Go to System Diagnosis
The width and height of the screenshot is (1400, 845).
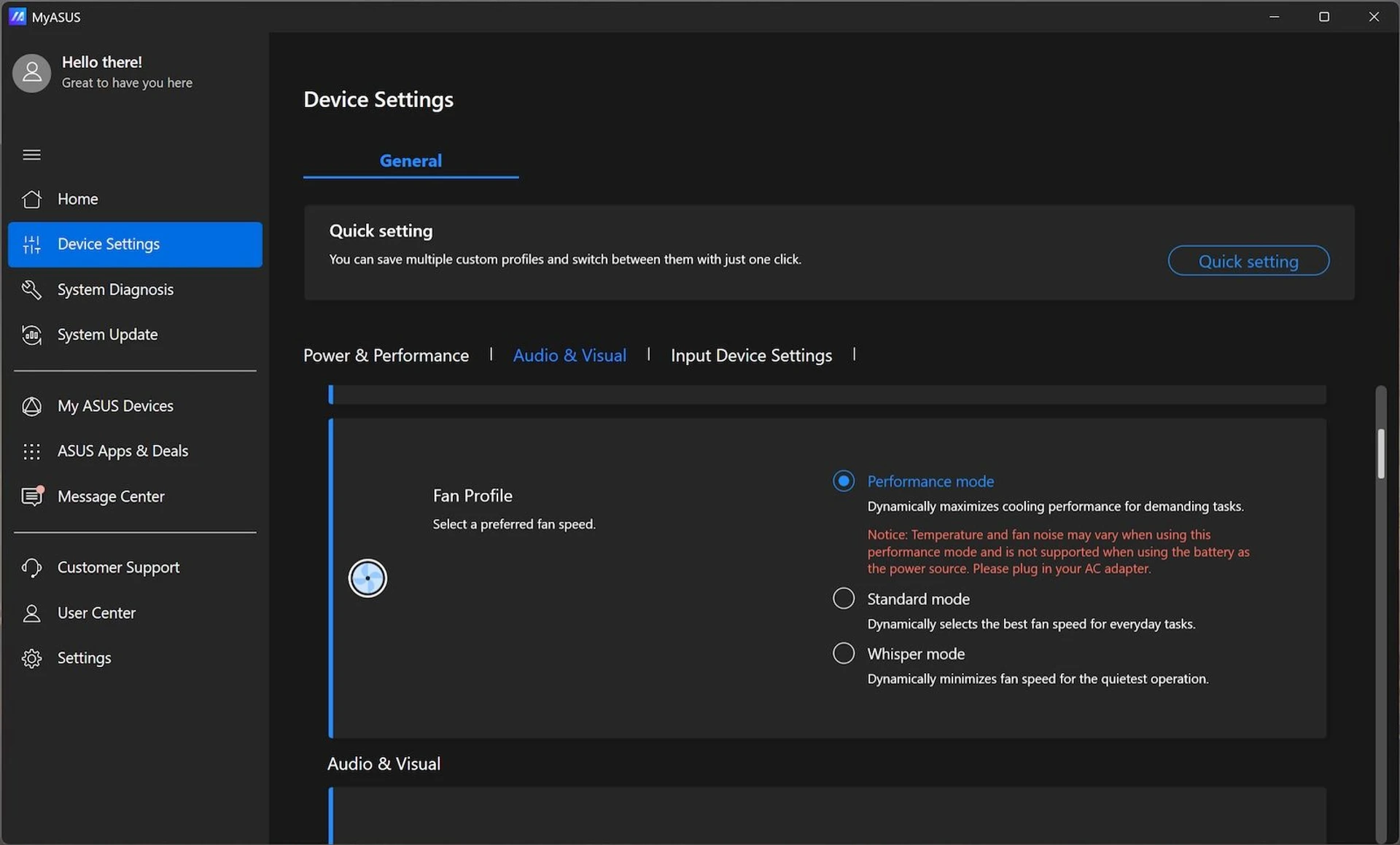coord(135,289)
